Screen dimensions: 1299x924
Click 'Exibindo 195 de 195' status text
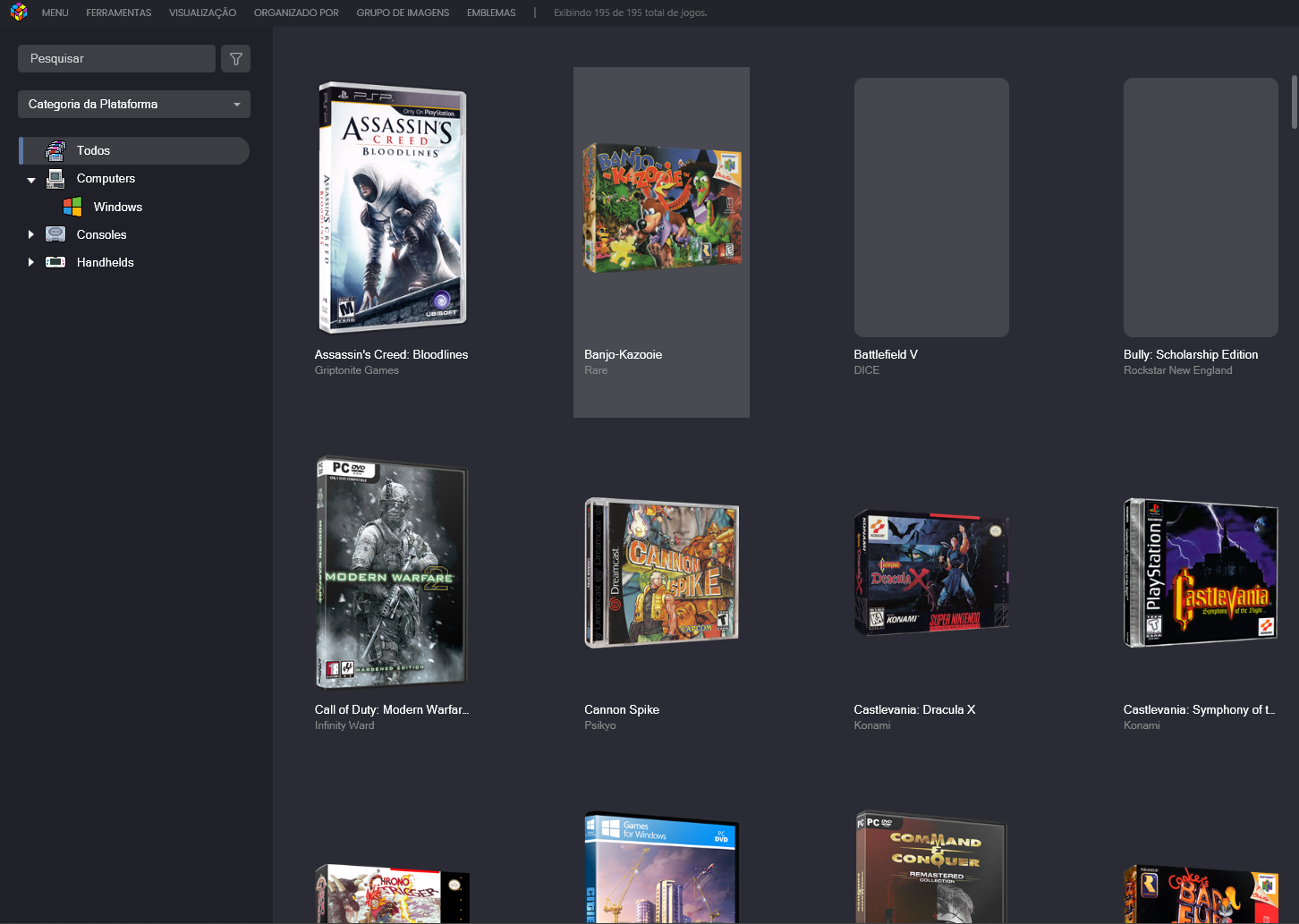tap(630, 13)
